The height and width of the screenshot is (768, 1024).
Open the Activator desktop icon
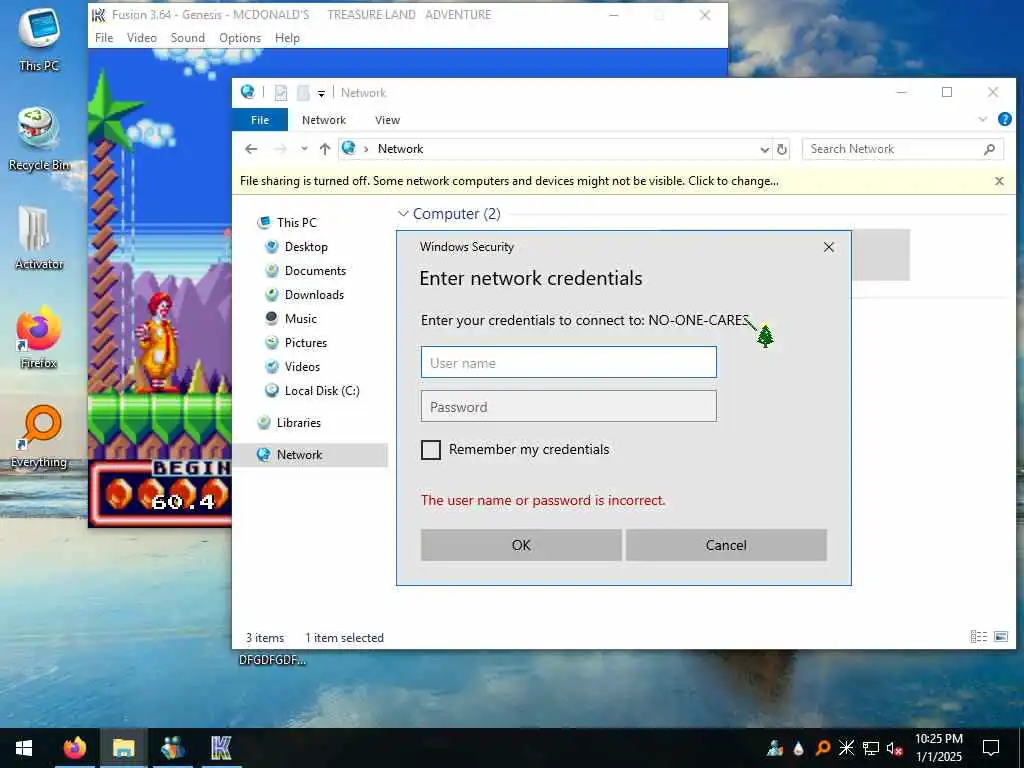39,238
